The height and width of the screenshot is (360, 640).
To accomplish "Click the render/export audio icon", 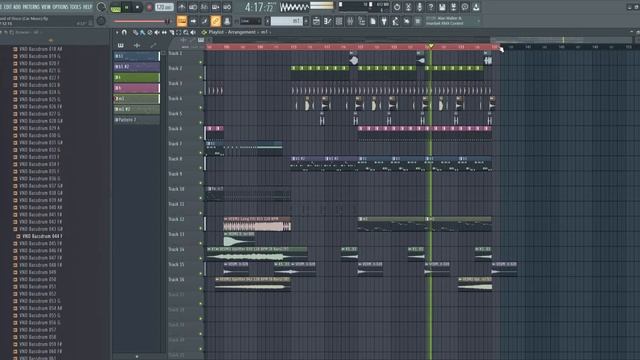I will click(453, 7).
